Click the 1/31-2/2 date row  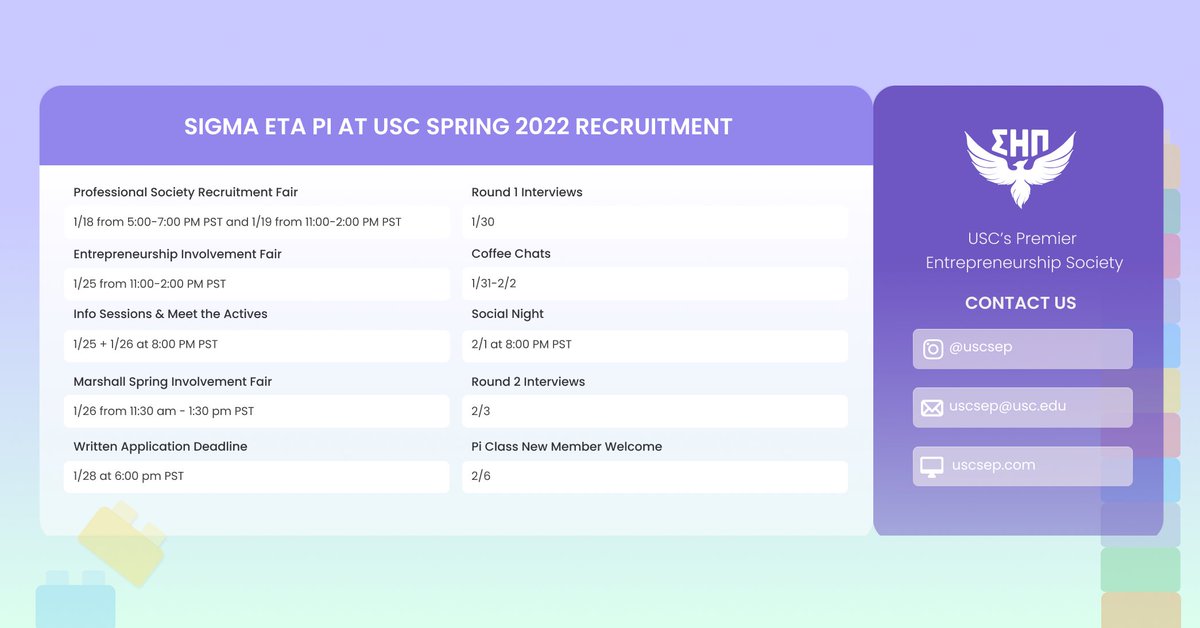(x=655, y=284)
